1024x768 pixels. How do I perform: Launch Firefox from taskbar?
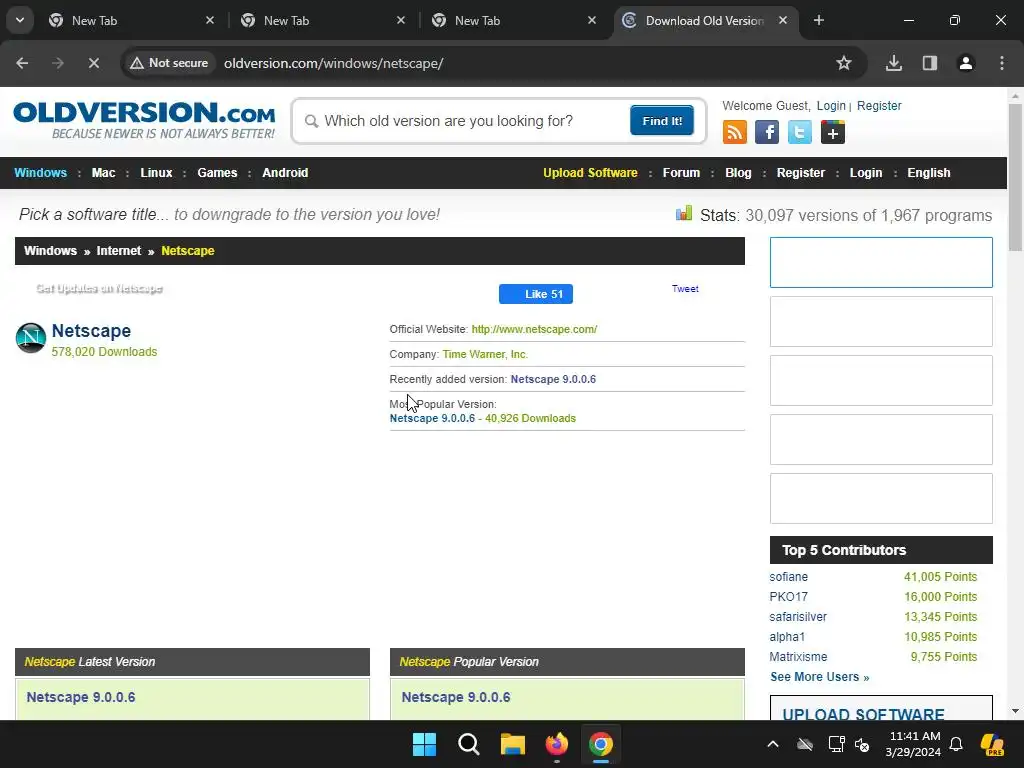click(x=556, y=744)
